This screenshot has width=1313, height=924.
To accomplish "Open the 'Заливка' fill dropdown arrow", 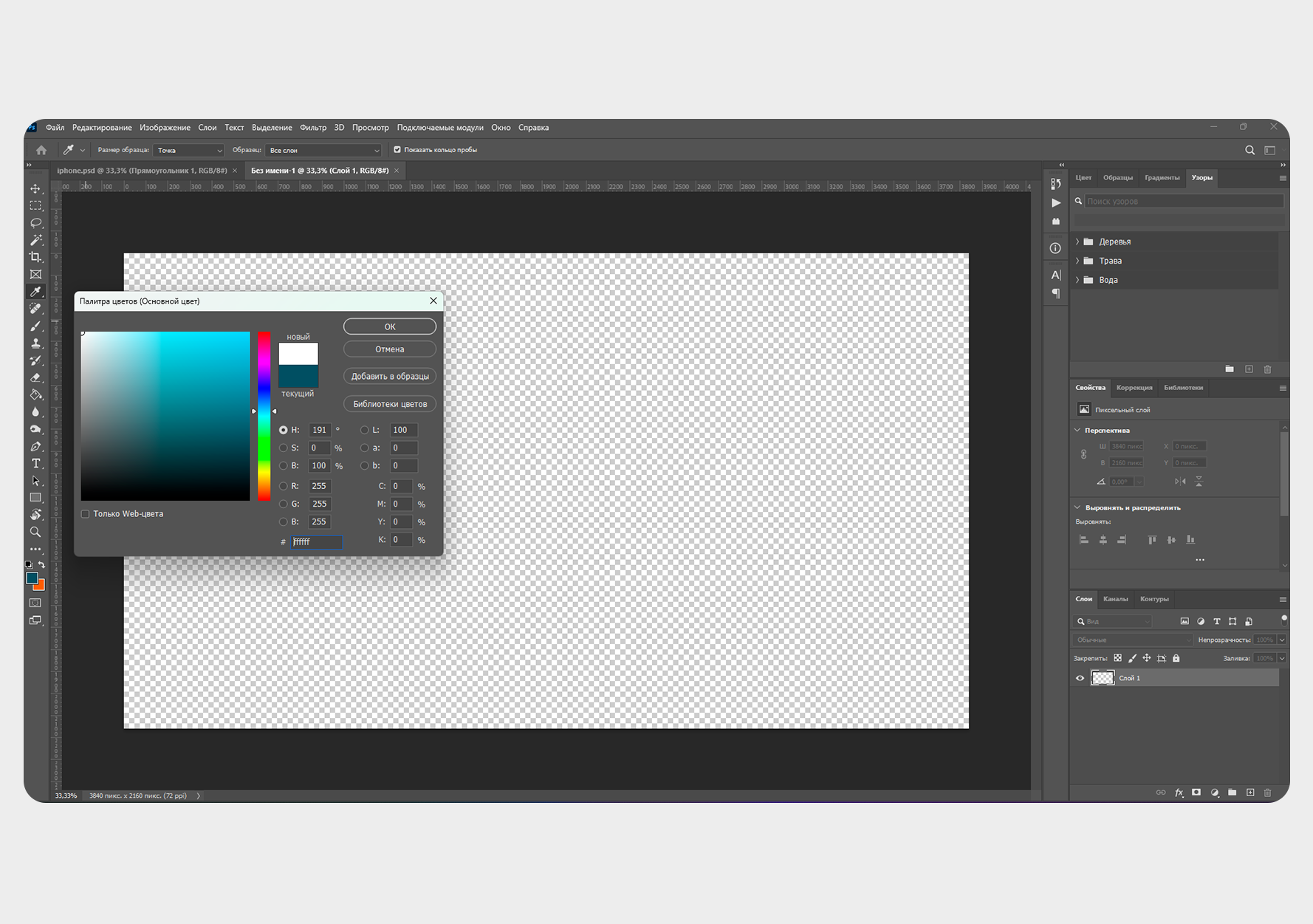I will point(1282,658).
